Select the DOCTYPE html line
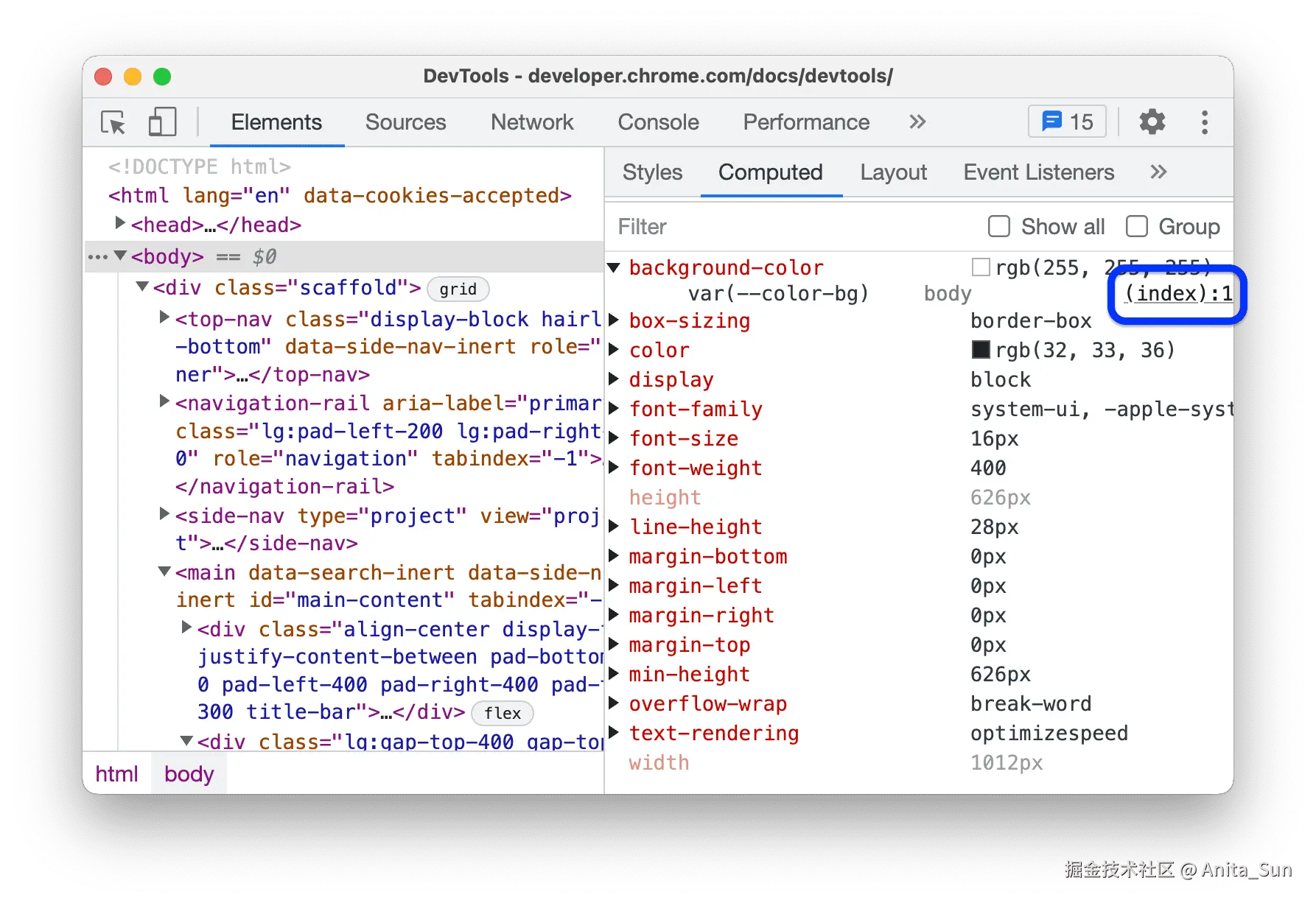The width and height of the screenshot is (1316, 903). tap(199, 167)
